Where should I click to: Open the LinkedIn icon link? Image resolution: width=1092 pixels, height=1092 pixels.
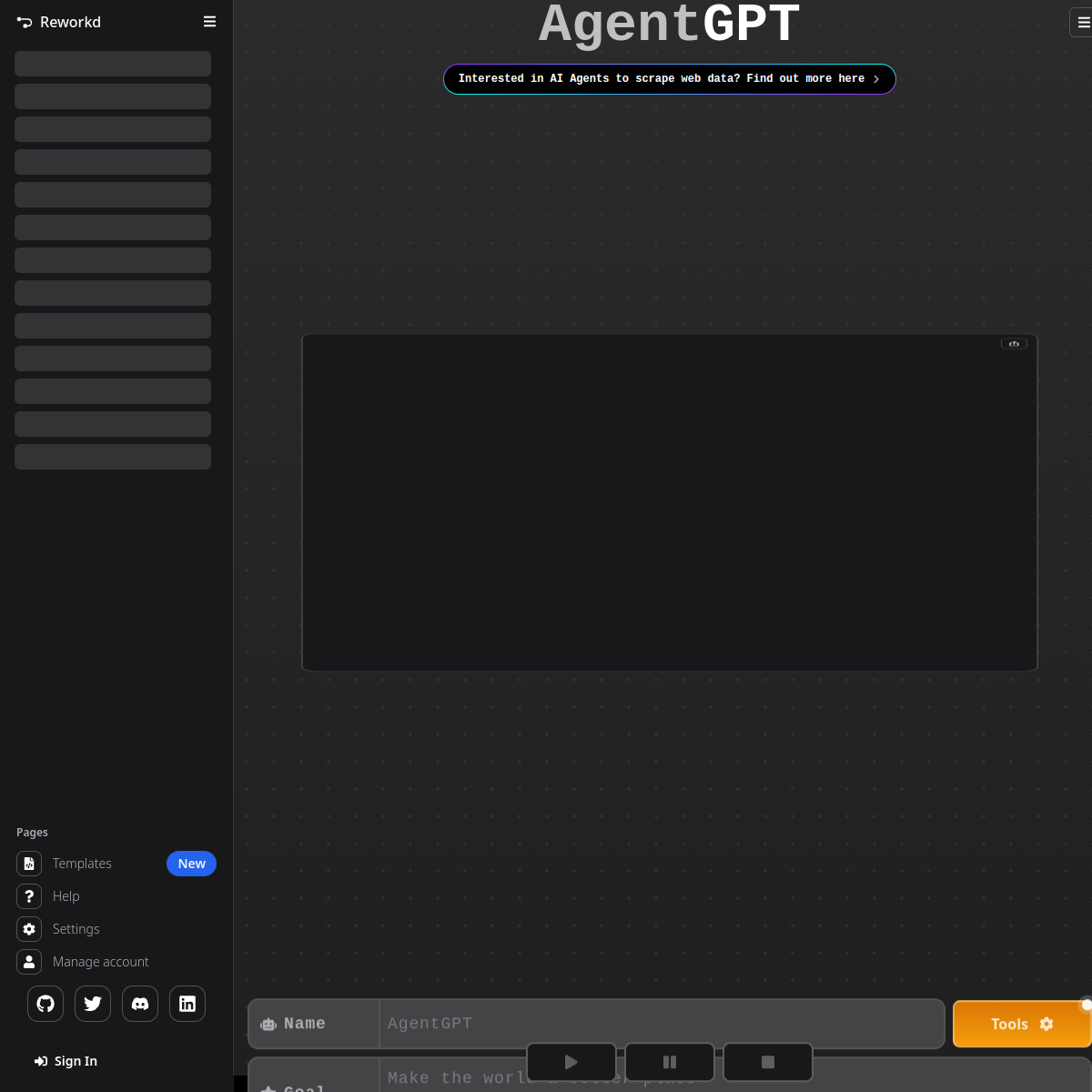pos(187,1004)
